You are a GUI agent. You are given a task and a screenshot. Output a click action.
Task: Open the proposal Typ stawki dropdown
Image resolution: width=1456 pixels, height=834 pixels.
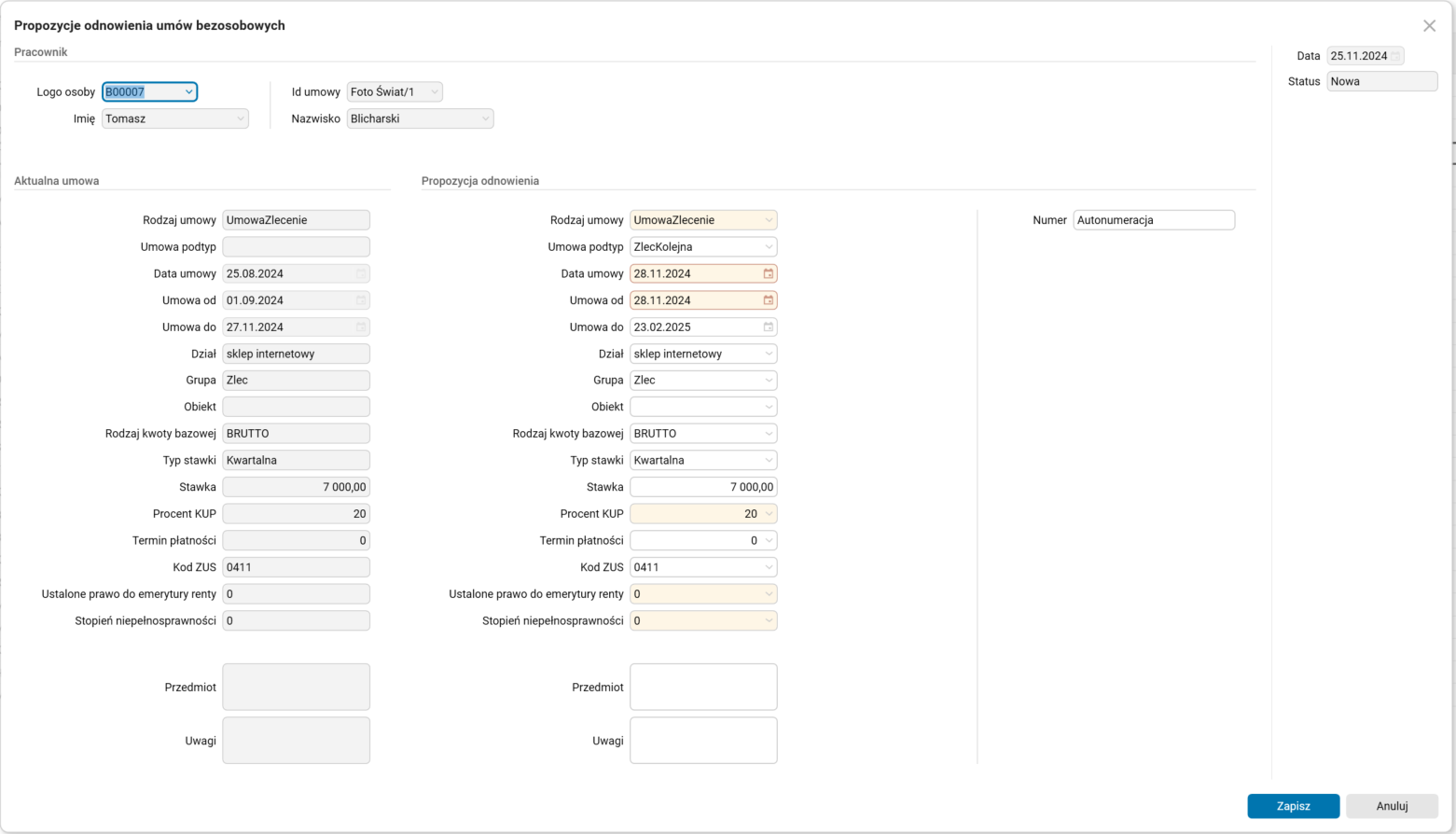[769, 461]
